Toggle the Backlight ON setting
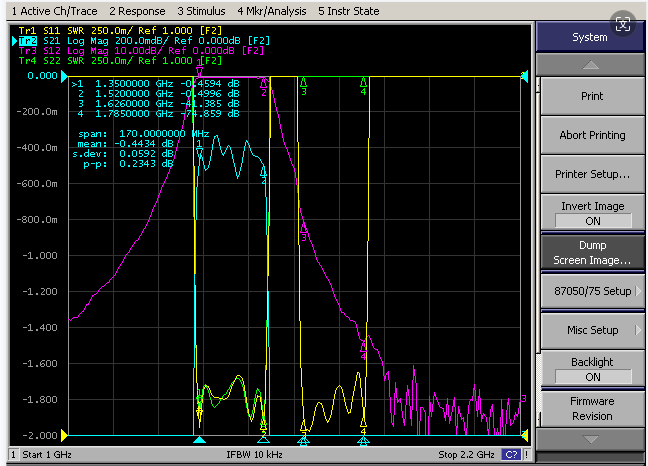Screen dimensions: 648x466 (x=592, y=369)
